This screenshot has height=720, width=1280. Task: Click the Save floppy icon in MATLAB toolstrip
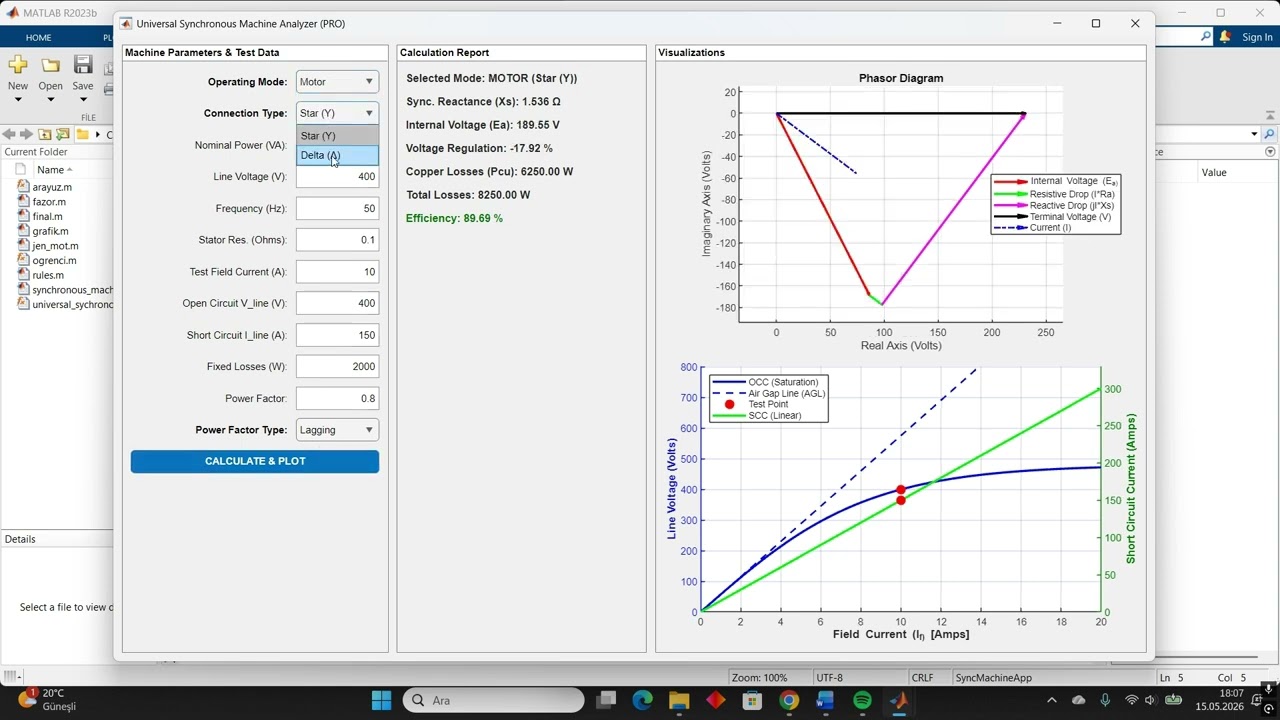click(x=83, y=66)
